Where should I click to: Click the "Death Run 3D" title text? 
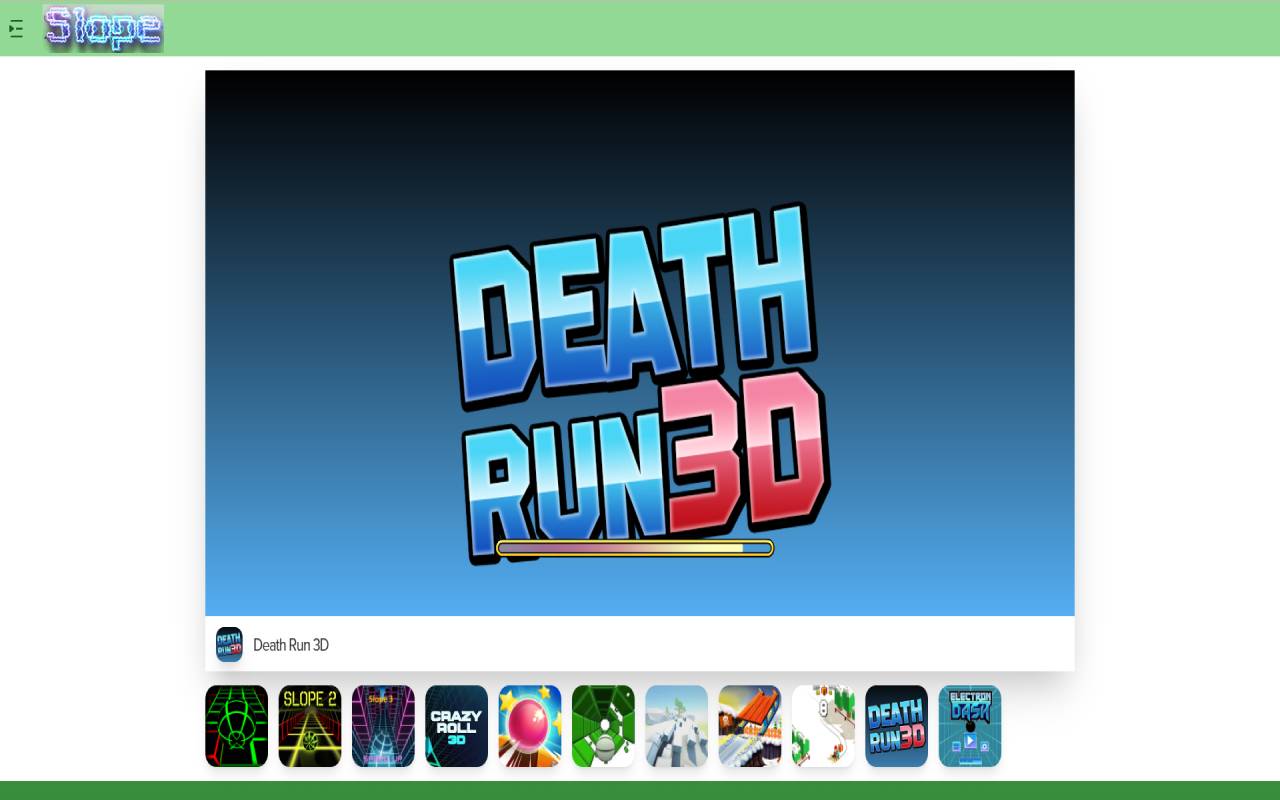(x=291, y=645)
